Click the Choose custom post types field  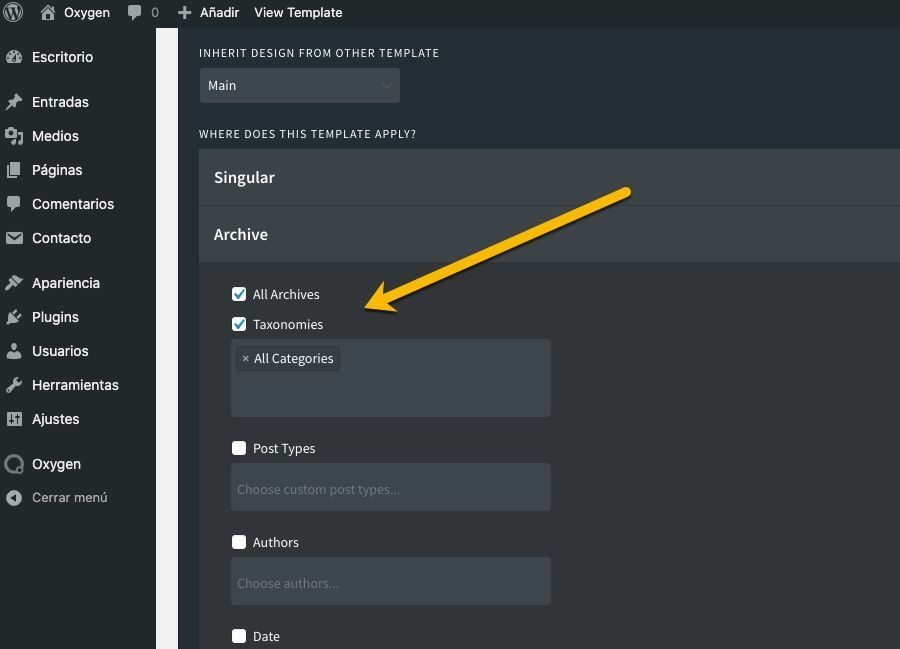(390, 489)
